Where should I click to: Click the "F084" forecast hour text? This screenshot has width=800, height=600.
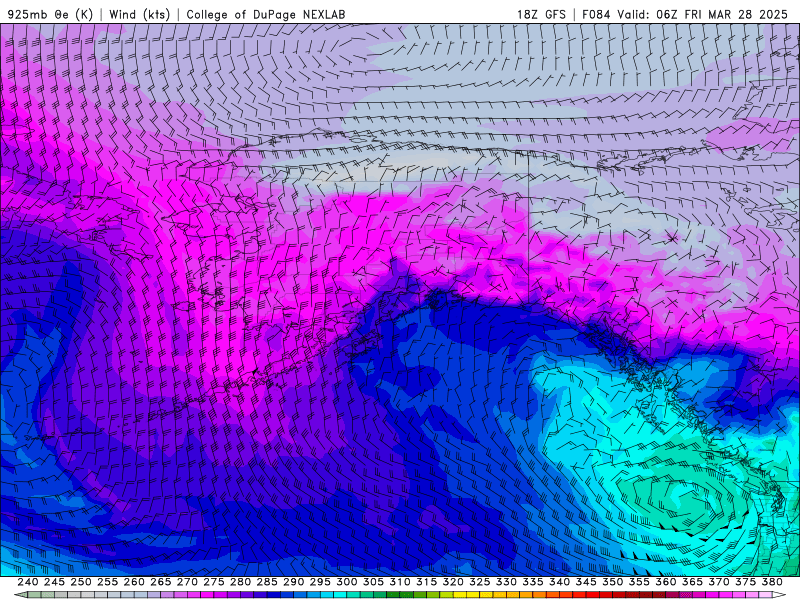click(x=596, y=15)
